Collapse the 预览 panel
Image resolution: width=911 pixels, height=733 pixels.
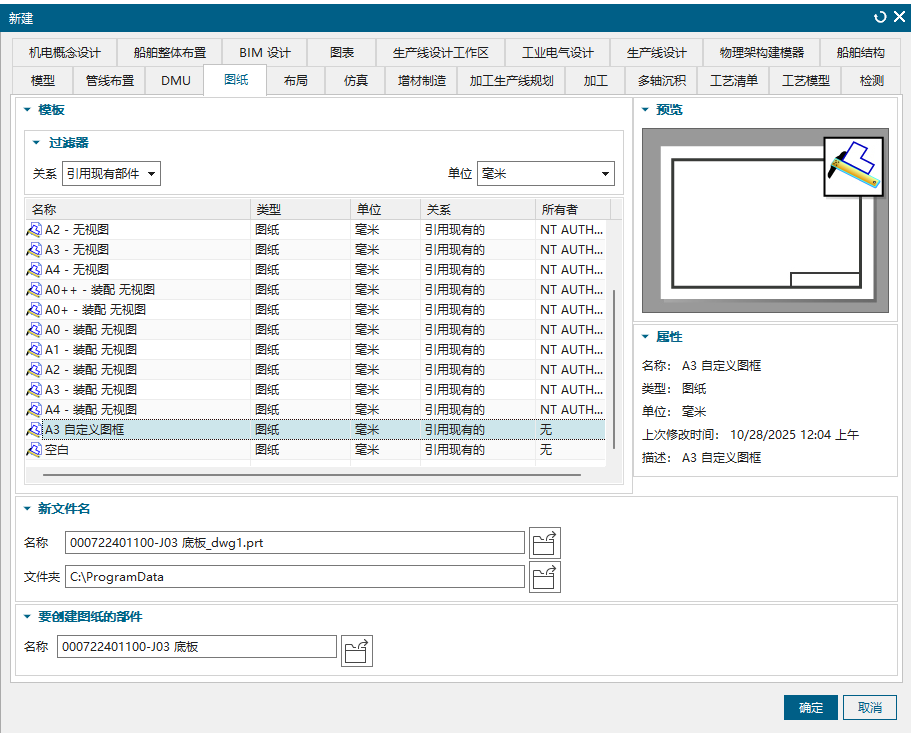click(647, 109)
